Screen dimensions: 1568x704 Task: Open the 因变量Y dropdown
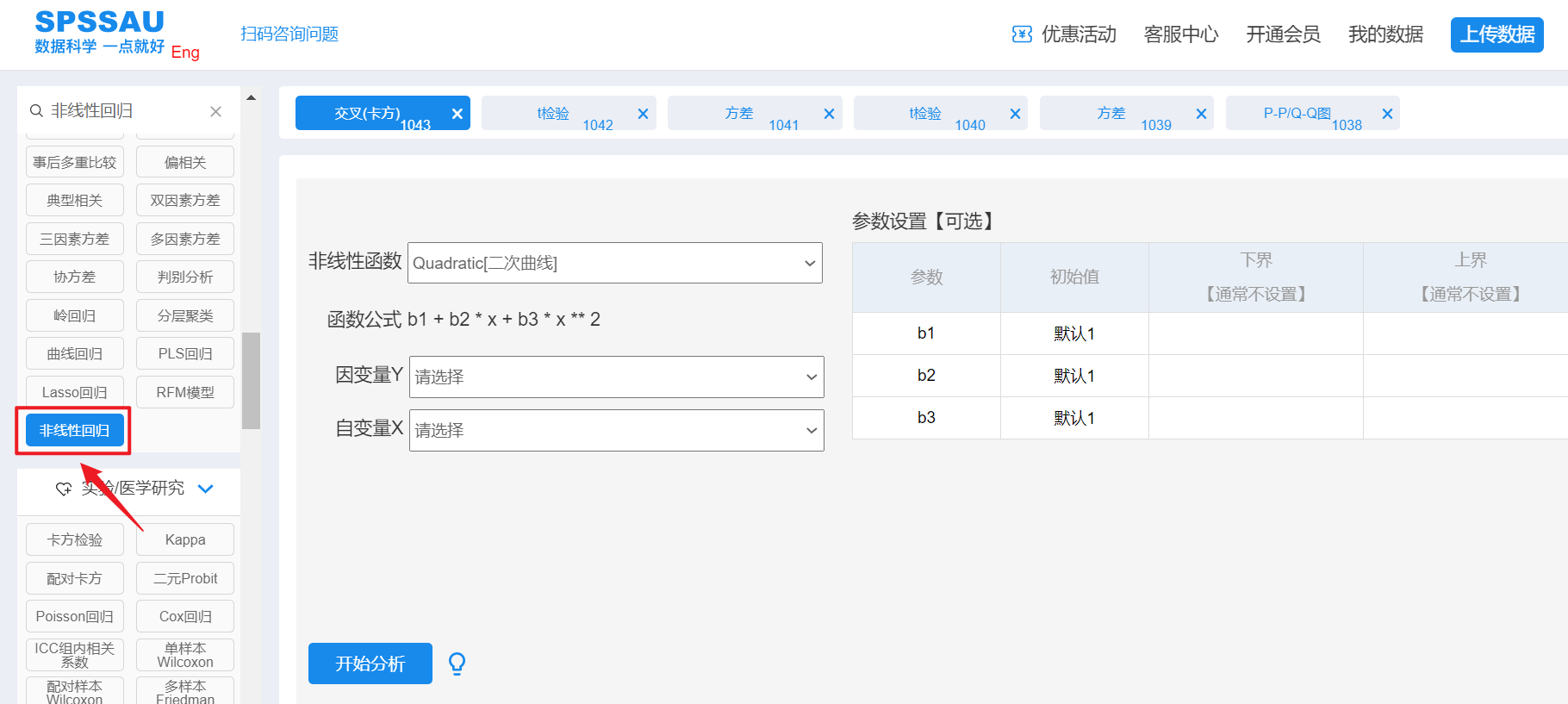(x=616, y=377)
